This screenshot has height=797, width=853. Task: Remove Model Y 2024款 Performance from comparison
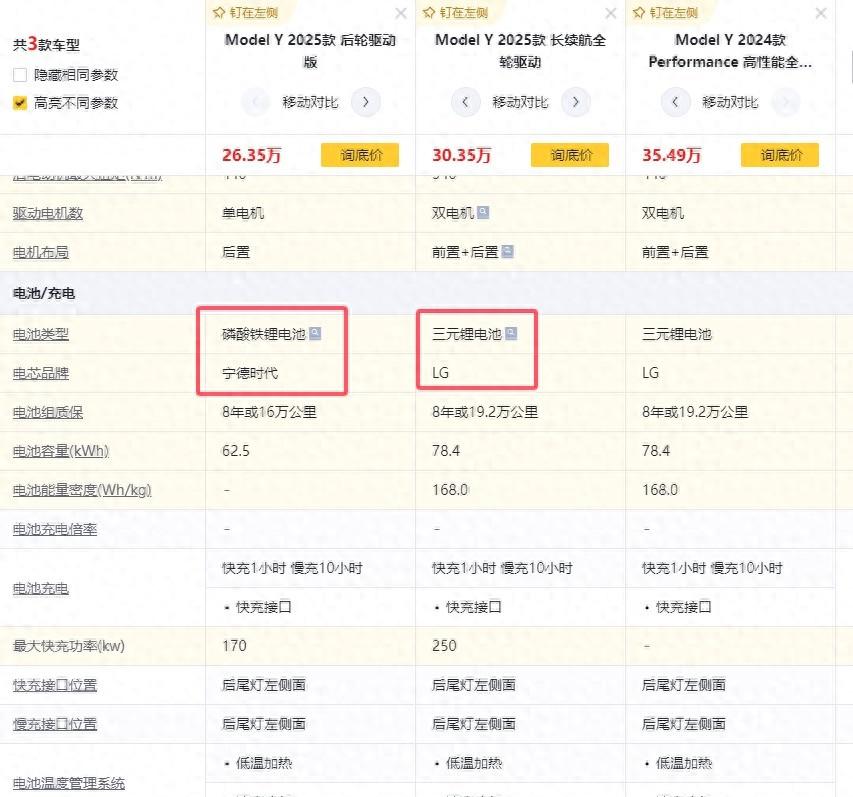pos(821,13)
